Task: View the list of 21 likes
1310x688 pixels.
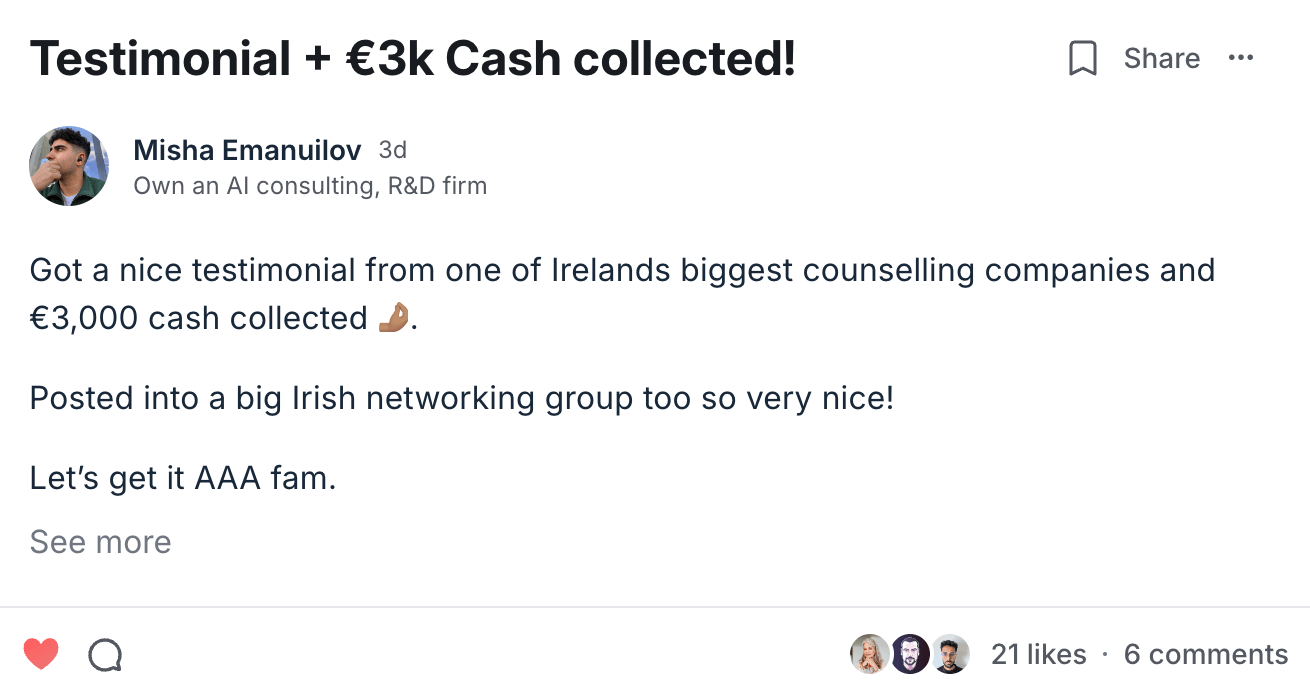Action: tap(1038, 655)
